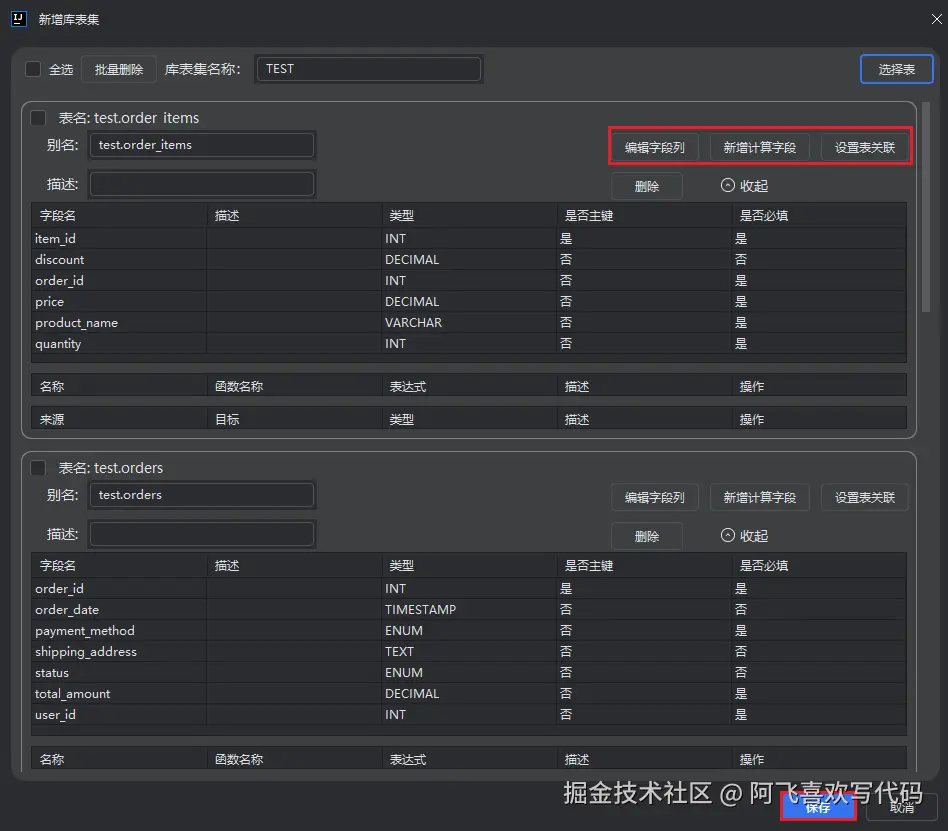
Task: Select the order_date field row
Action: [x=469, y=610]
